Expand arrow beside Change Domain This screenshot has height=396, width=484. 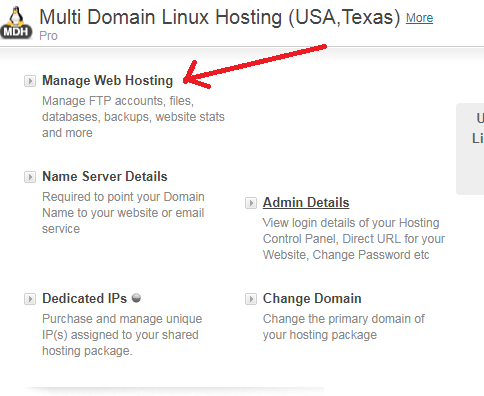[251, 299]
